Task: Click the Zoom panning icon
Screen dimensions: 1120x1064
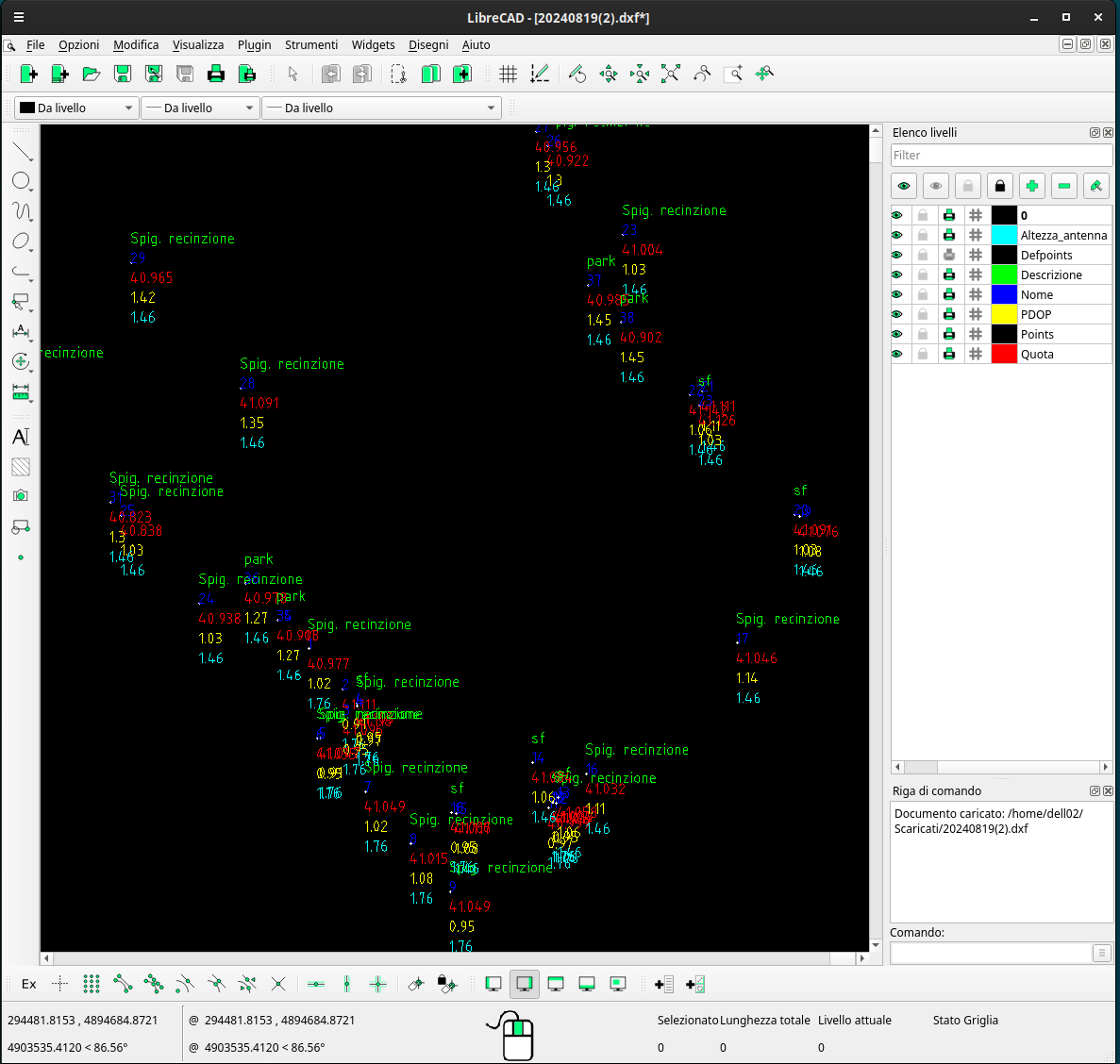Action: pos(764,74)
